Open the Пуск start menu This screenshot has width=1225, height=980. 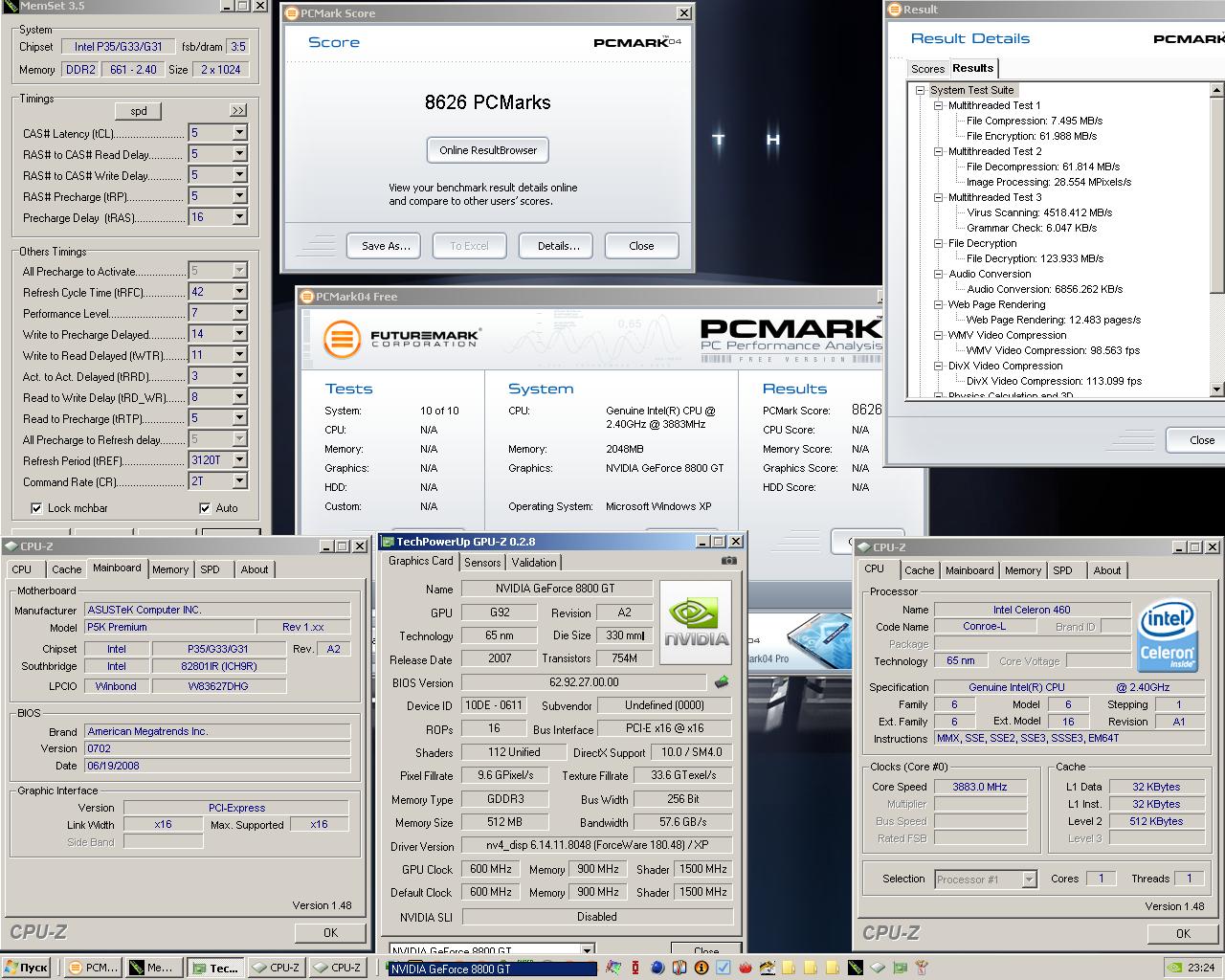coord(26,968)
